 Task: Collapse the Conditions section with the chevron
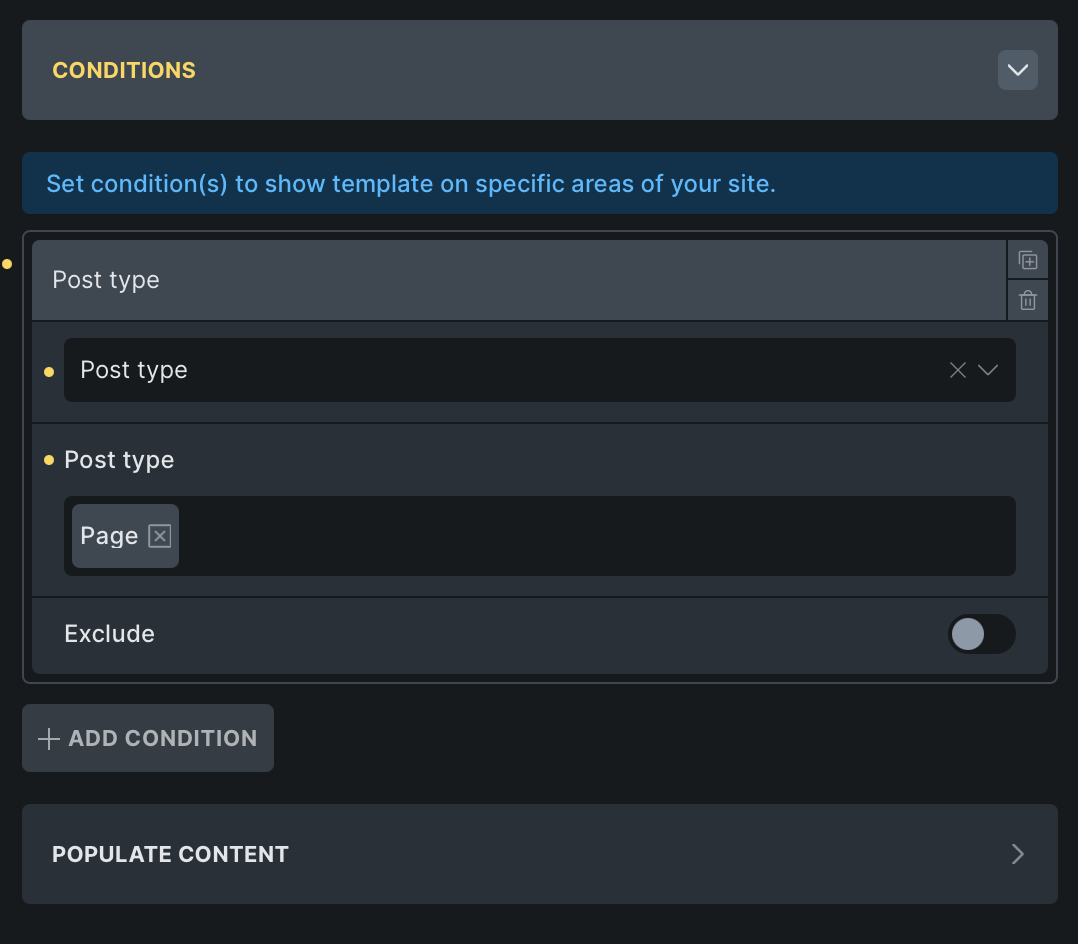(1017, 70)
